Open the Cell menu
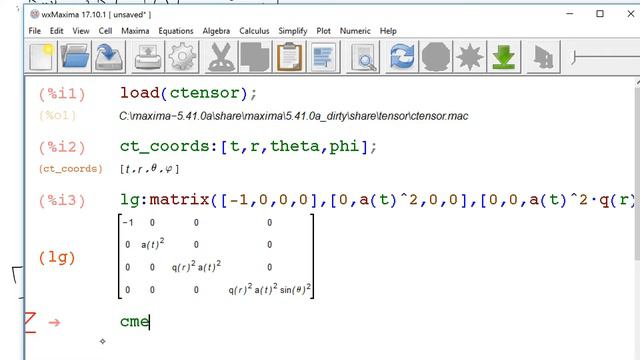This screenshot has height=360, width=640. click(105, 31)
